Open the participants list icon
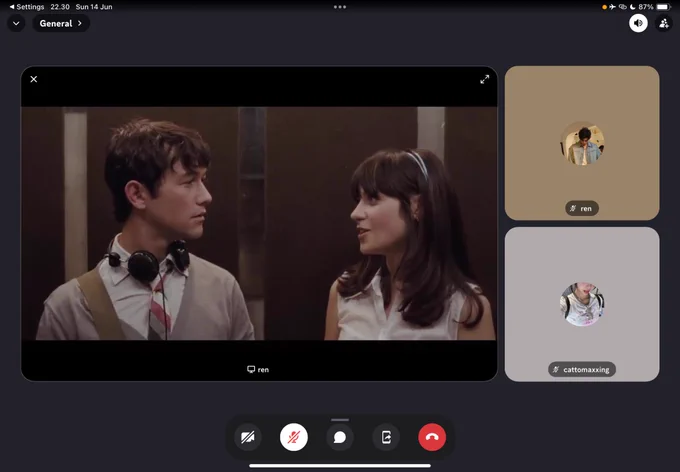Viewport: 680px width, 472px height. [664, 23]
